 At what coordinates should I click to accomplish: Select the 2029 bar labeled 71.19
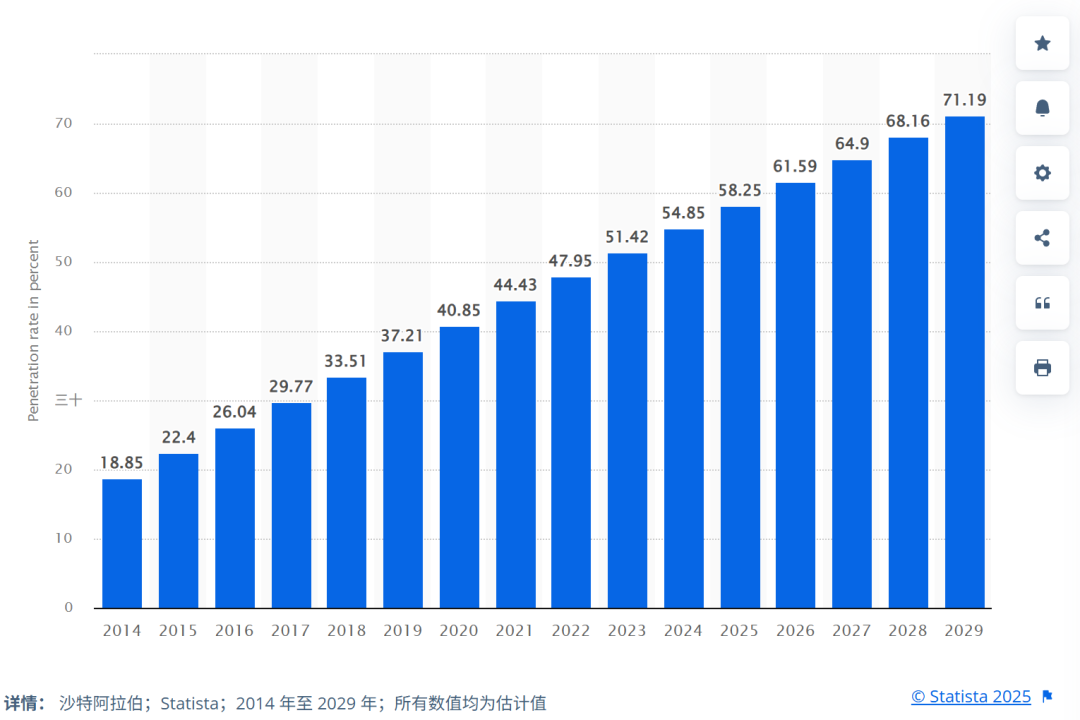964,362
